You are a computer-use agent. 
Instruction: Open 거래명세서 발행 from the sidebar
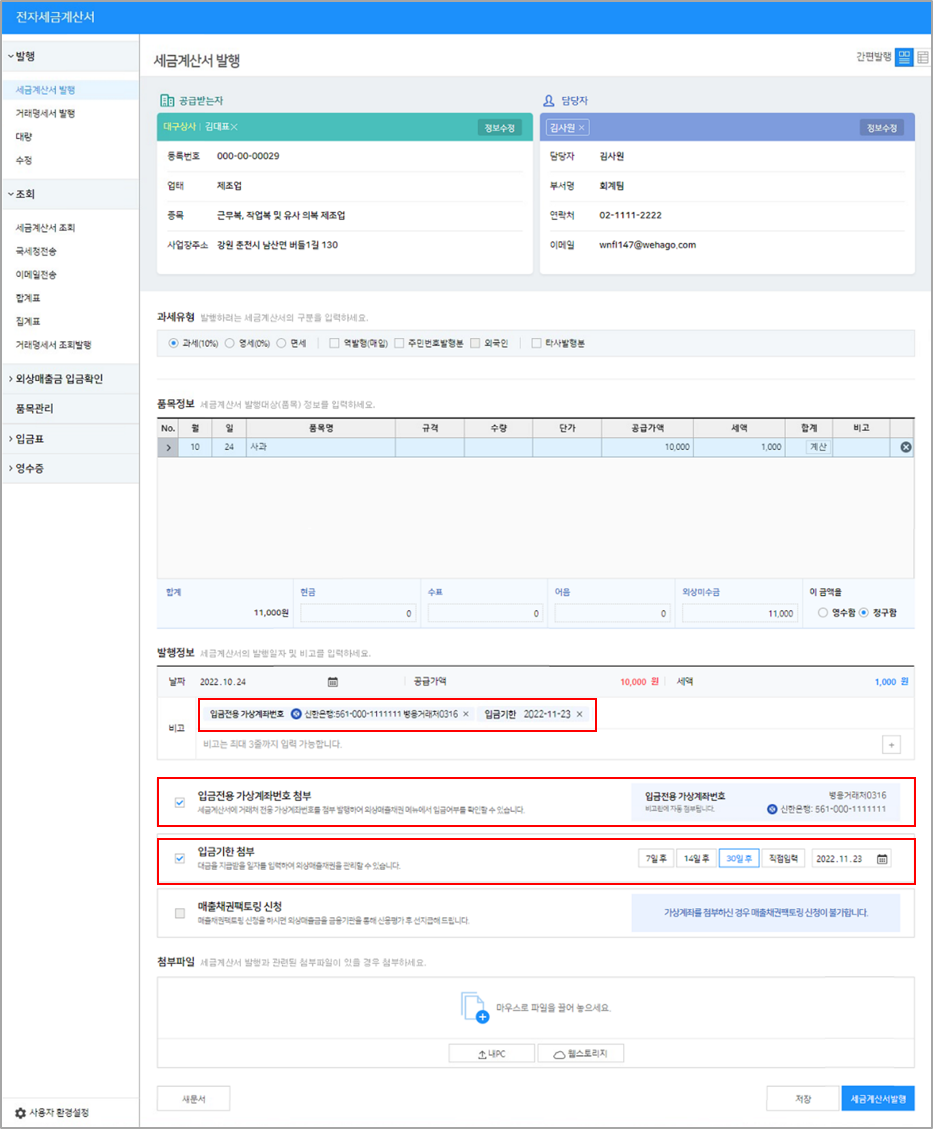(45, 113)
